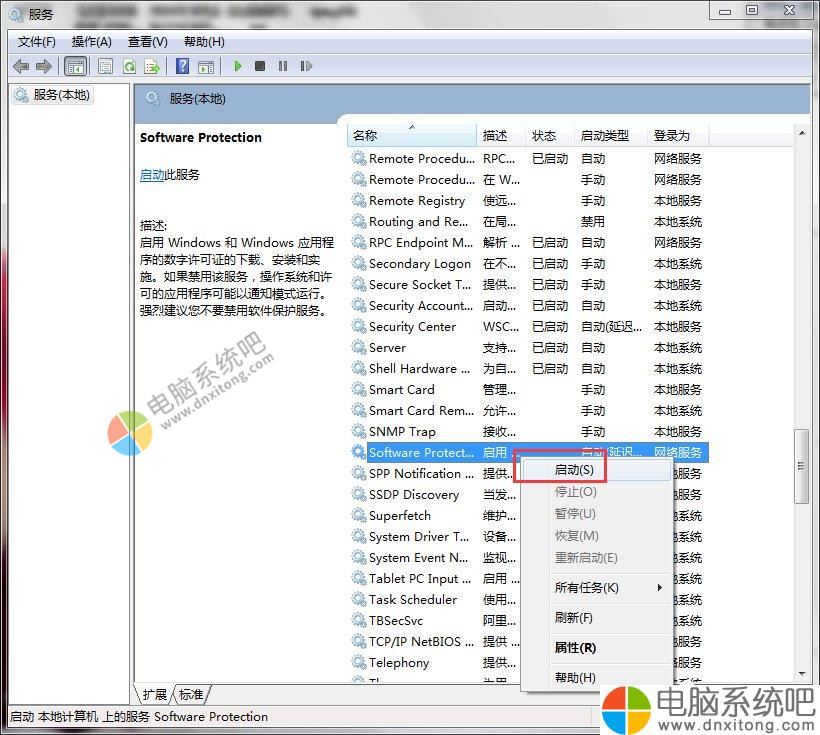Select the Security Account... service row

click(x=528, y=306)
